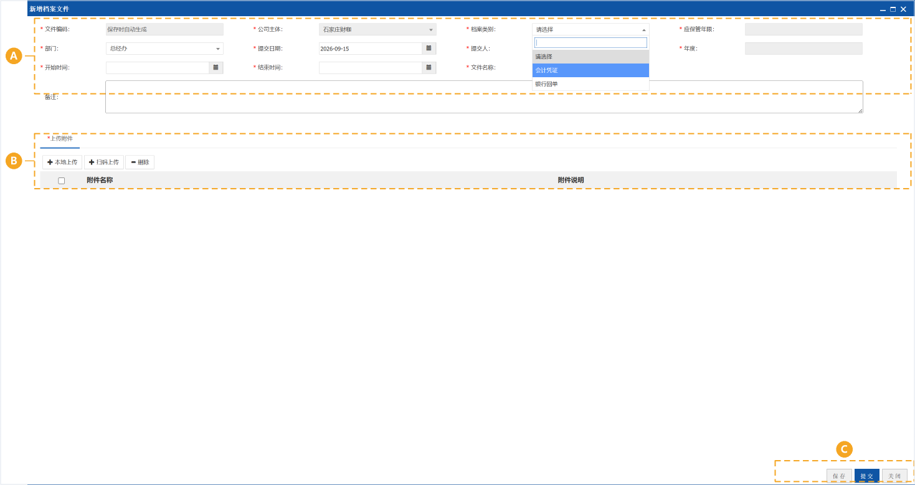The image size is (915, 485).
Task: Click the 附件名称 column header
Action: [x=100, y=180]
